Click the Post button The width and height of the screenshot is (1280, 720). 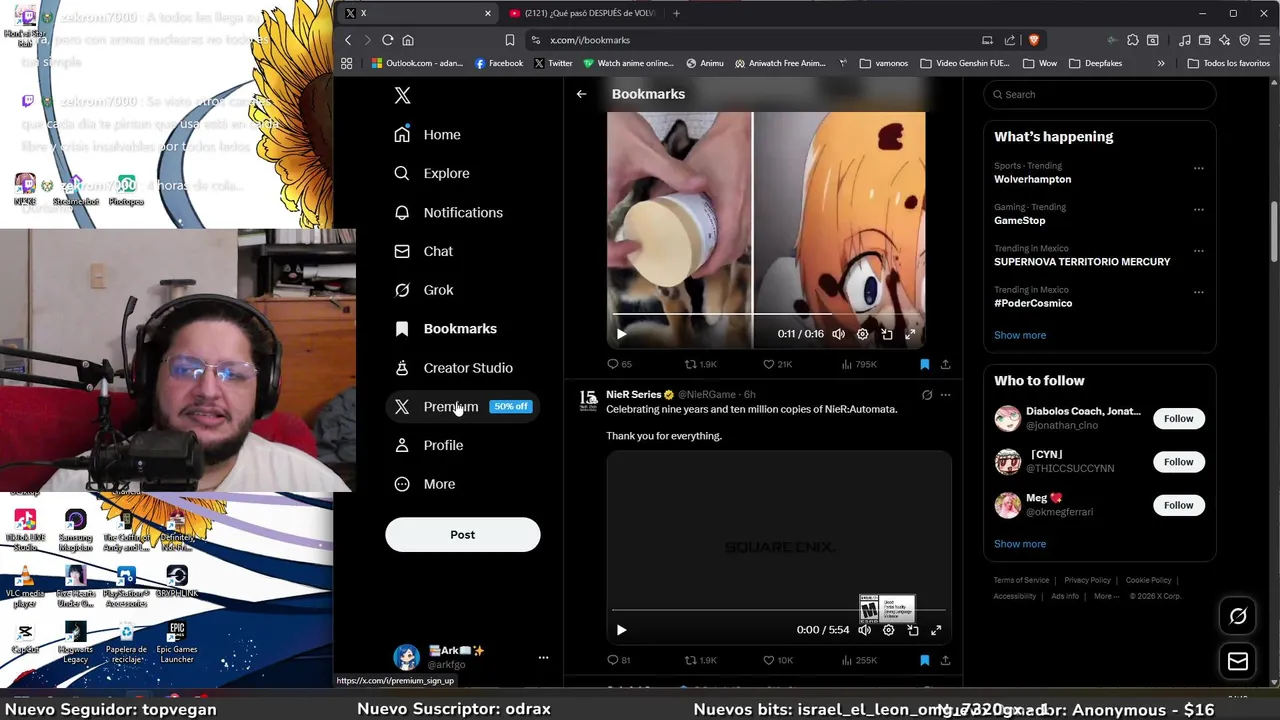coord(463,535)
